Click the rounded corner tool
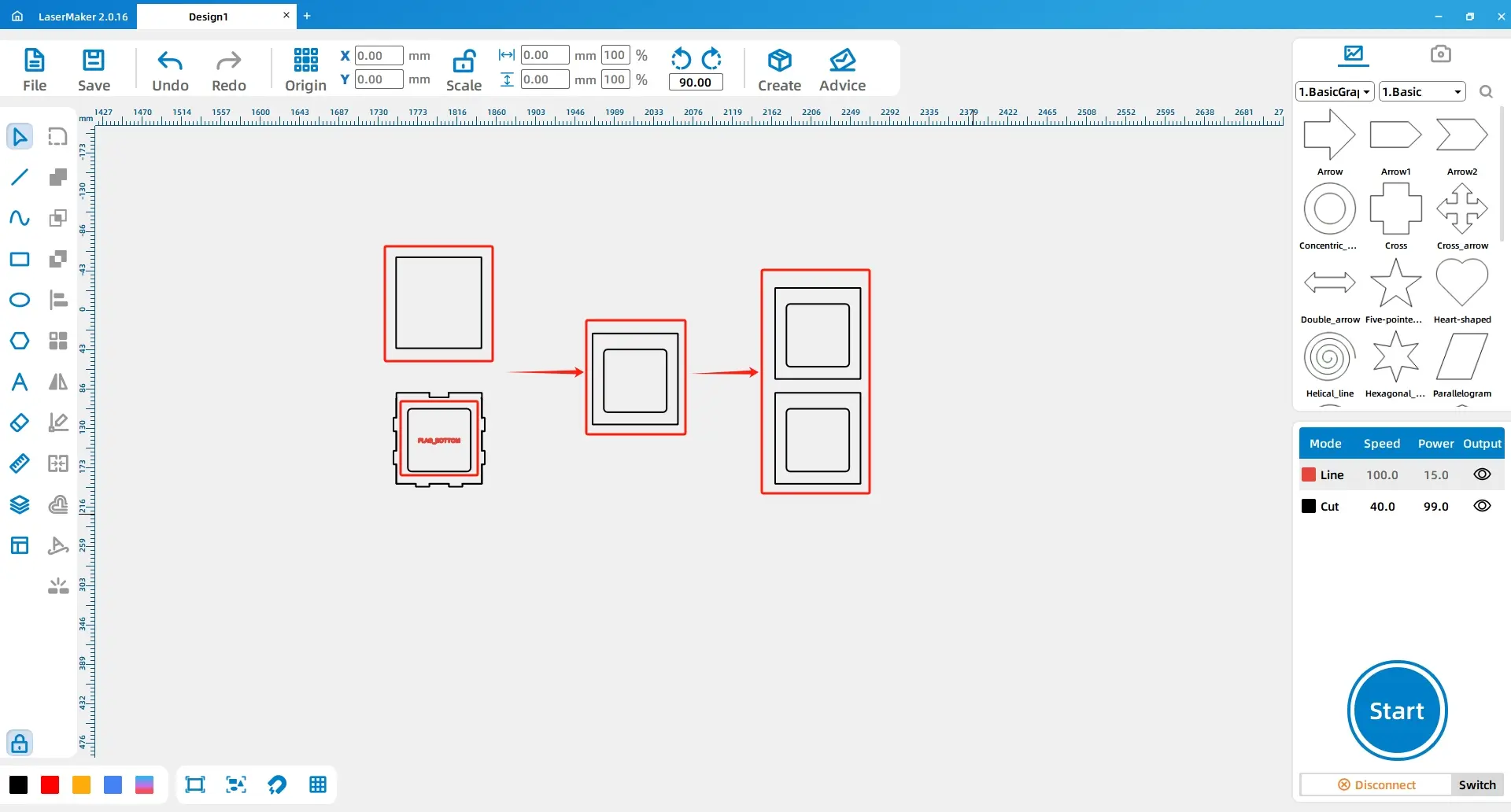This screenshot has height=812, width=1511. click(x=58, y=136)
